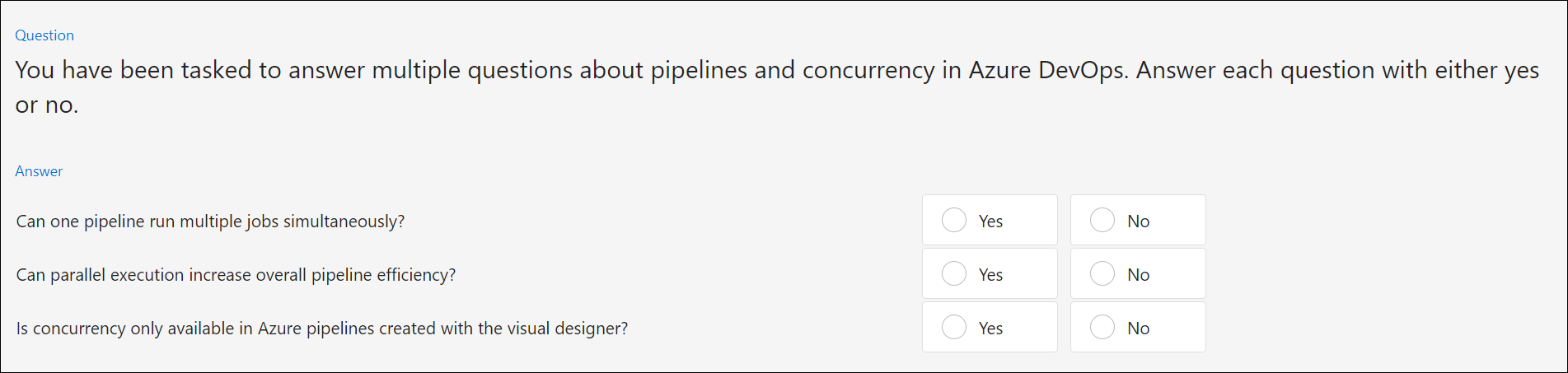This screenshot has width=1568, height=373.
Task: Click the blue 'Answer' heading
Action: [39, 171]
